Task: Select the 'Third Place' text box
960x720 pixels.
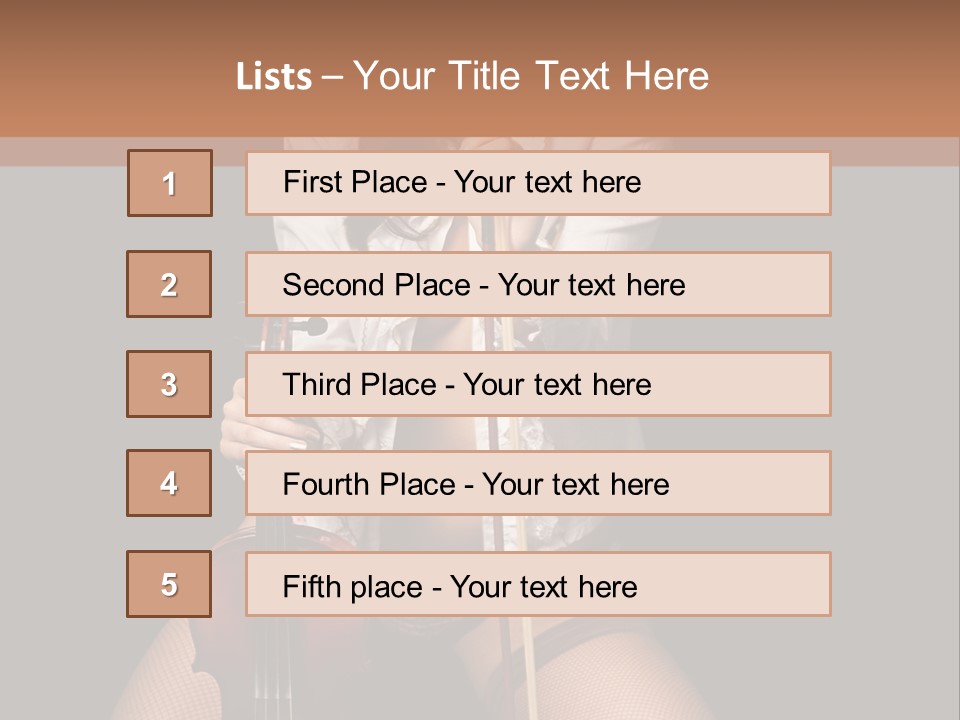Action: [538, 384]
